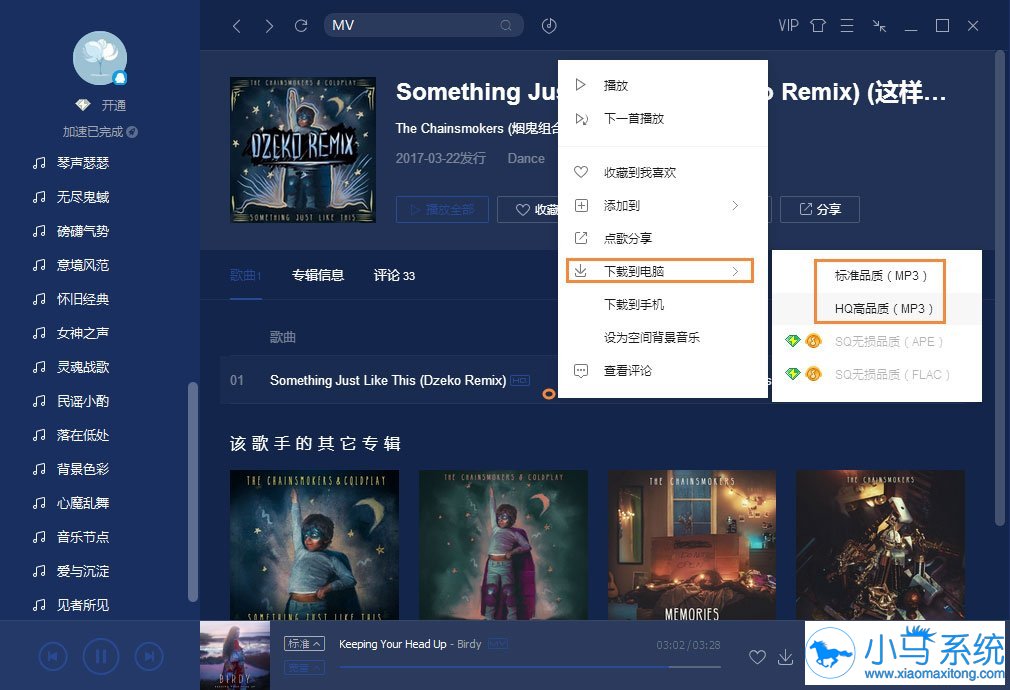Switch to mini mode icon
Image resolution: width=1010 pixels, height=690 pixels.
click(879, 26)
